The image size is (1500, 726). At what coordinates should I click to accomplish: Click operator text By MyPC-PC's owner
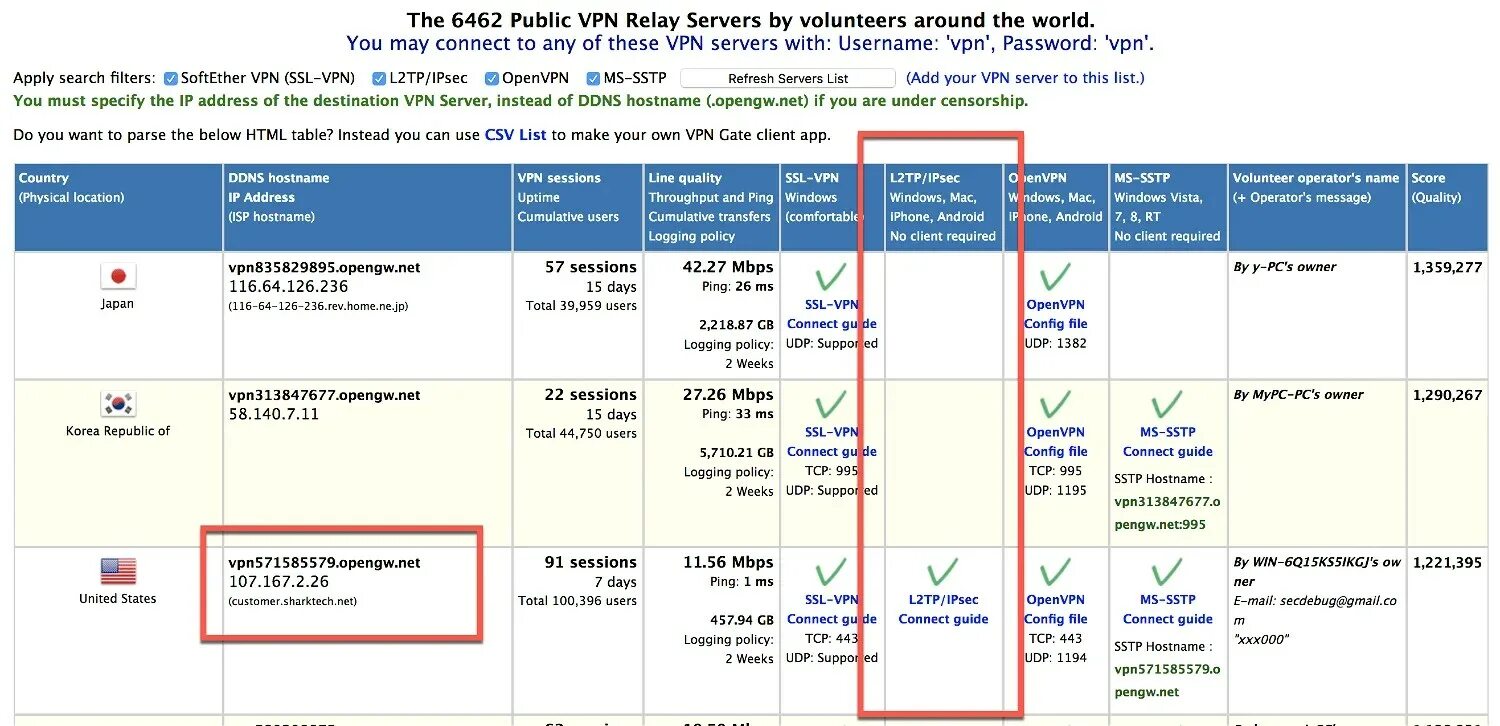1298,395
